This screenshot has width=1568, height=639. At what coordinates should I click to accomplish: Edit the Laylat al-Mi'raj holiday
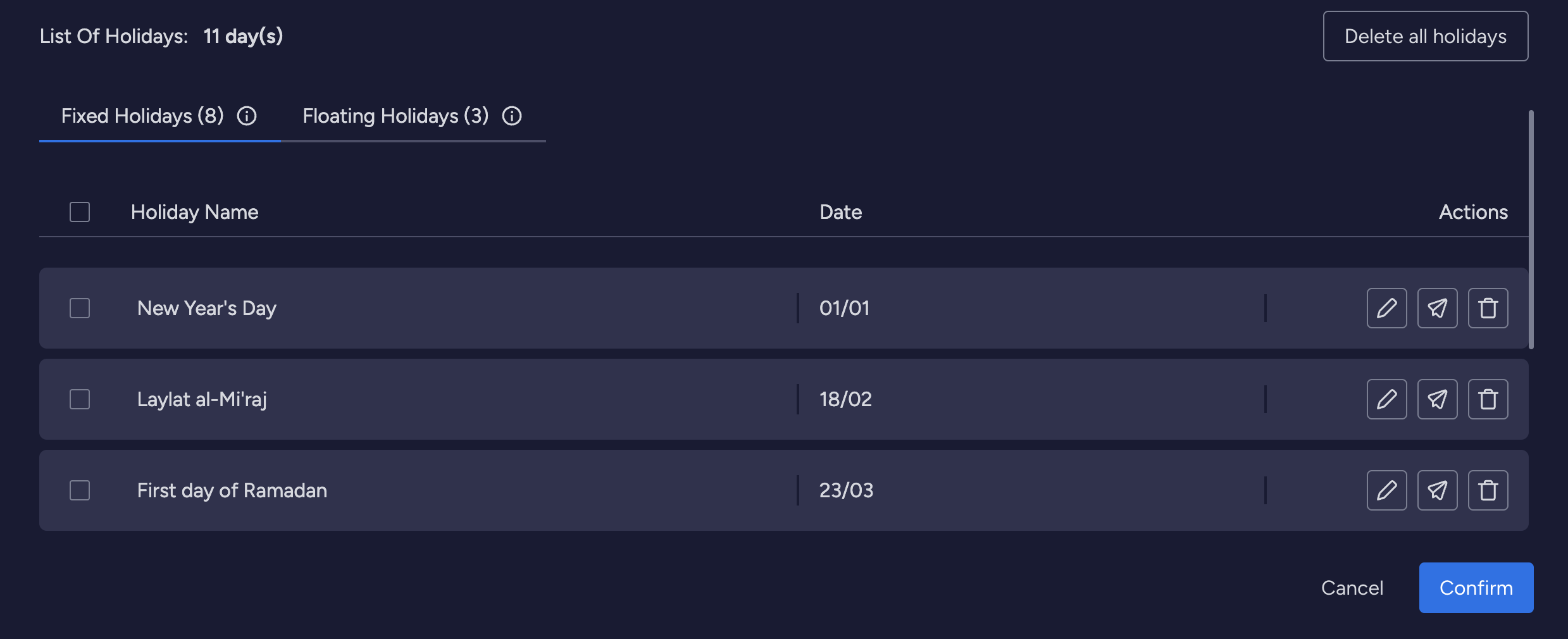(x=1386, y=399)
